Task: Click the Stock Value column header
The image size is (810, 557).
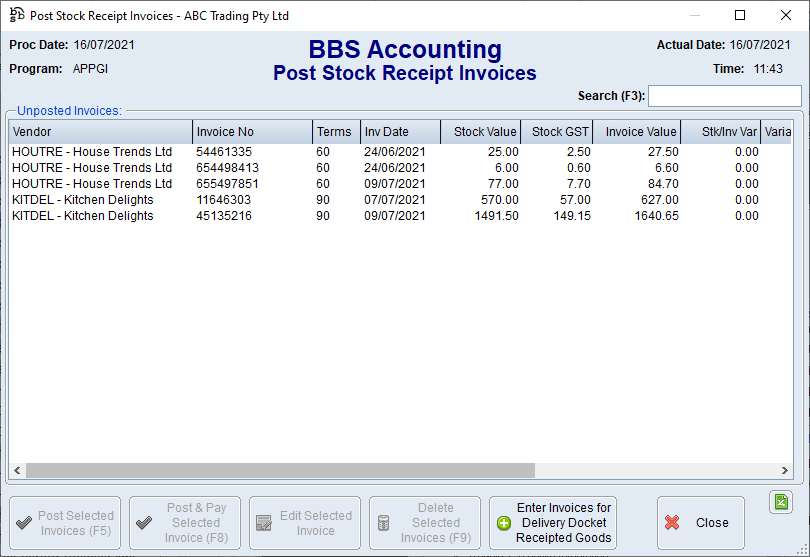Action: point(480,132)
